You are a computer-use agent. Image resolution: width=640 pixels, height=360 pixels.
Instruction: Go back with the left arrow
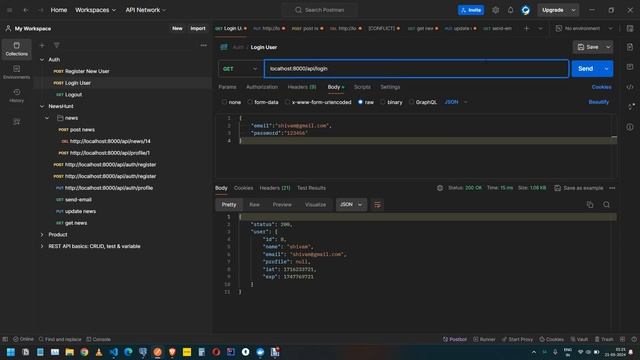(26, 10)
